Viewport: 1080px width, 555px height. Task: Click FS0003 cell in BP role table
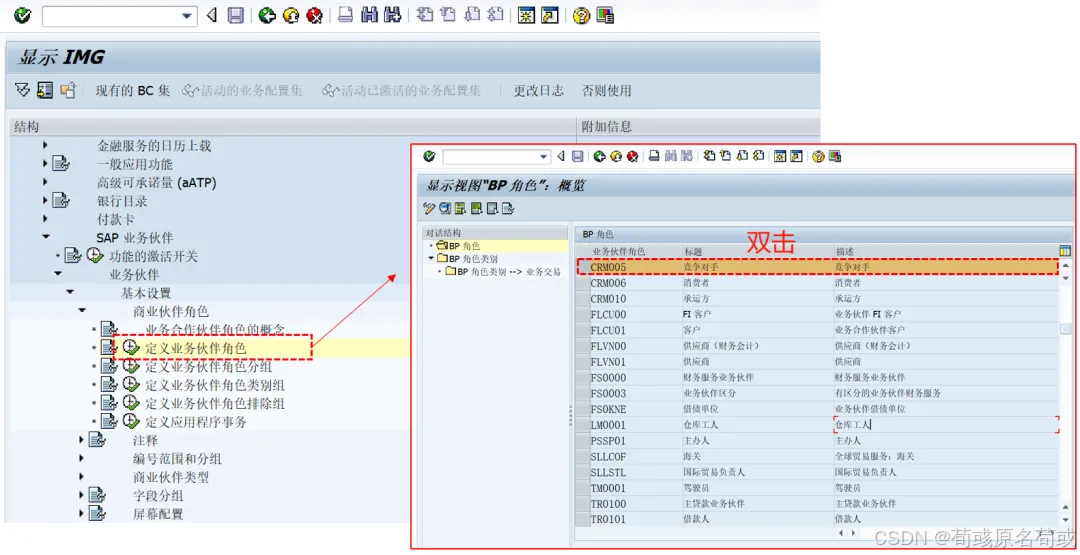click(x=608, y=393)
